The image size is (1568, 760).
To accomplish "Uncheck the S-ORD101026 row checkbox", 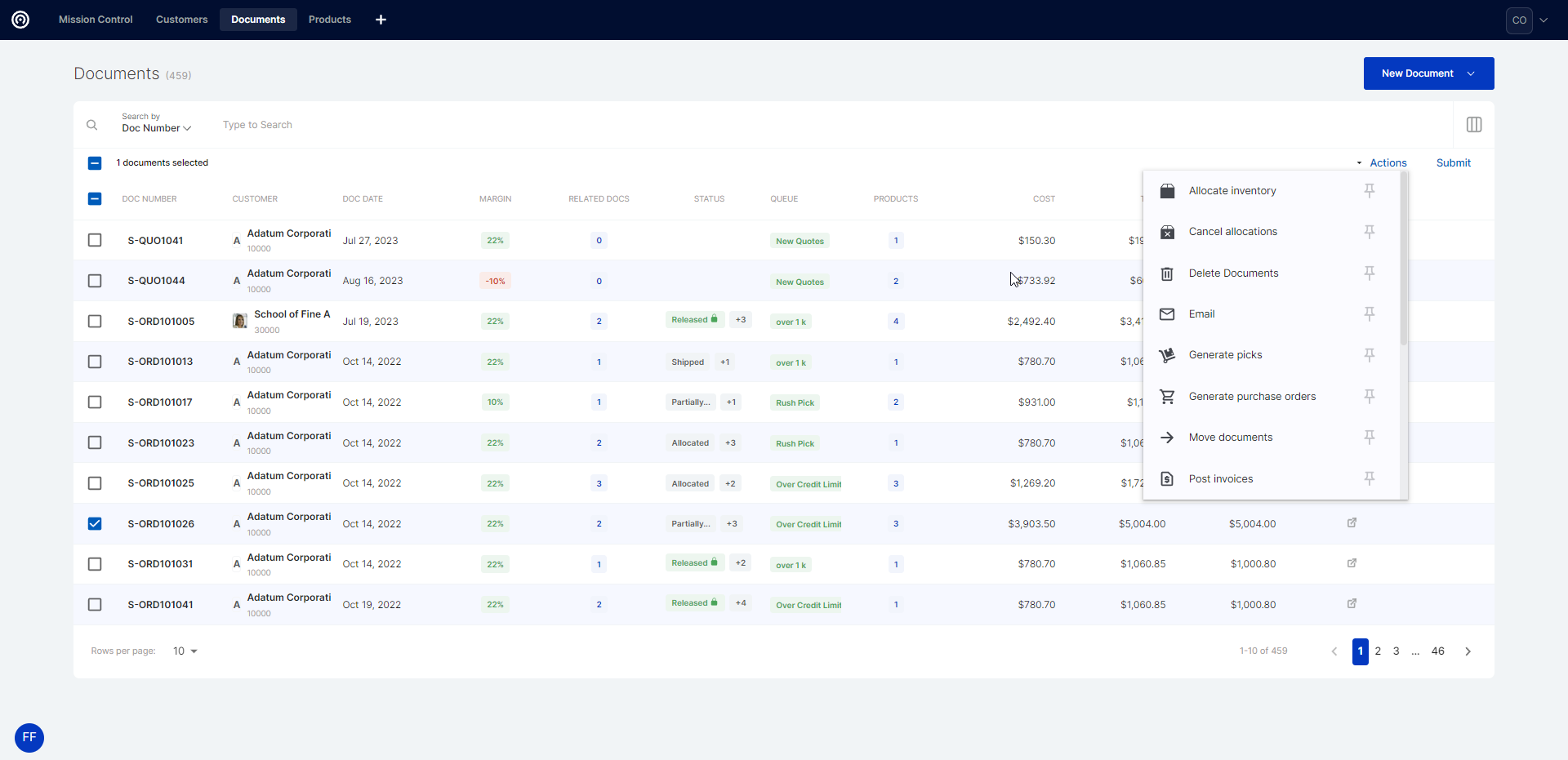I will (x=95, y=524).
